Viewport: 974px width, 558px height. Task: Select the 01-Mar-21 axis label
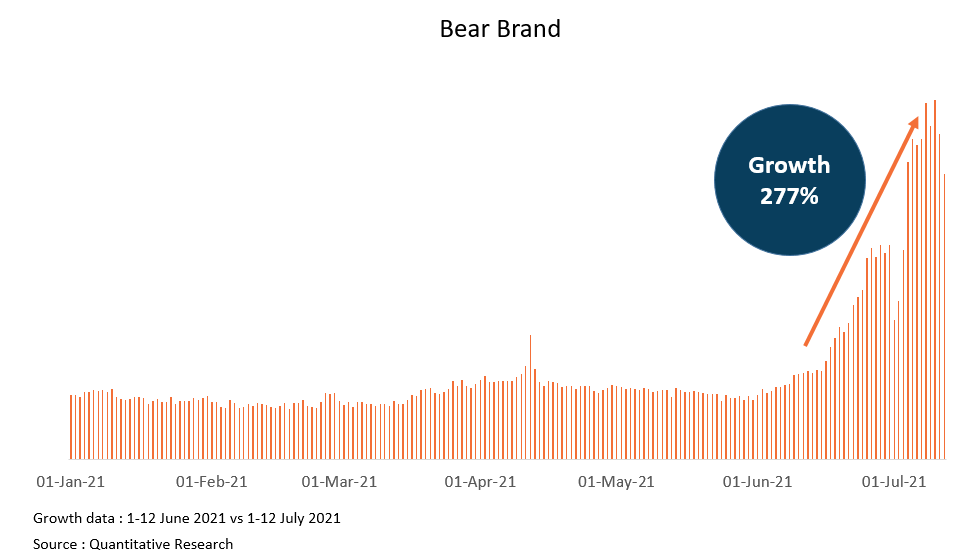340,482
